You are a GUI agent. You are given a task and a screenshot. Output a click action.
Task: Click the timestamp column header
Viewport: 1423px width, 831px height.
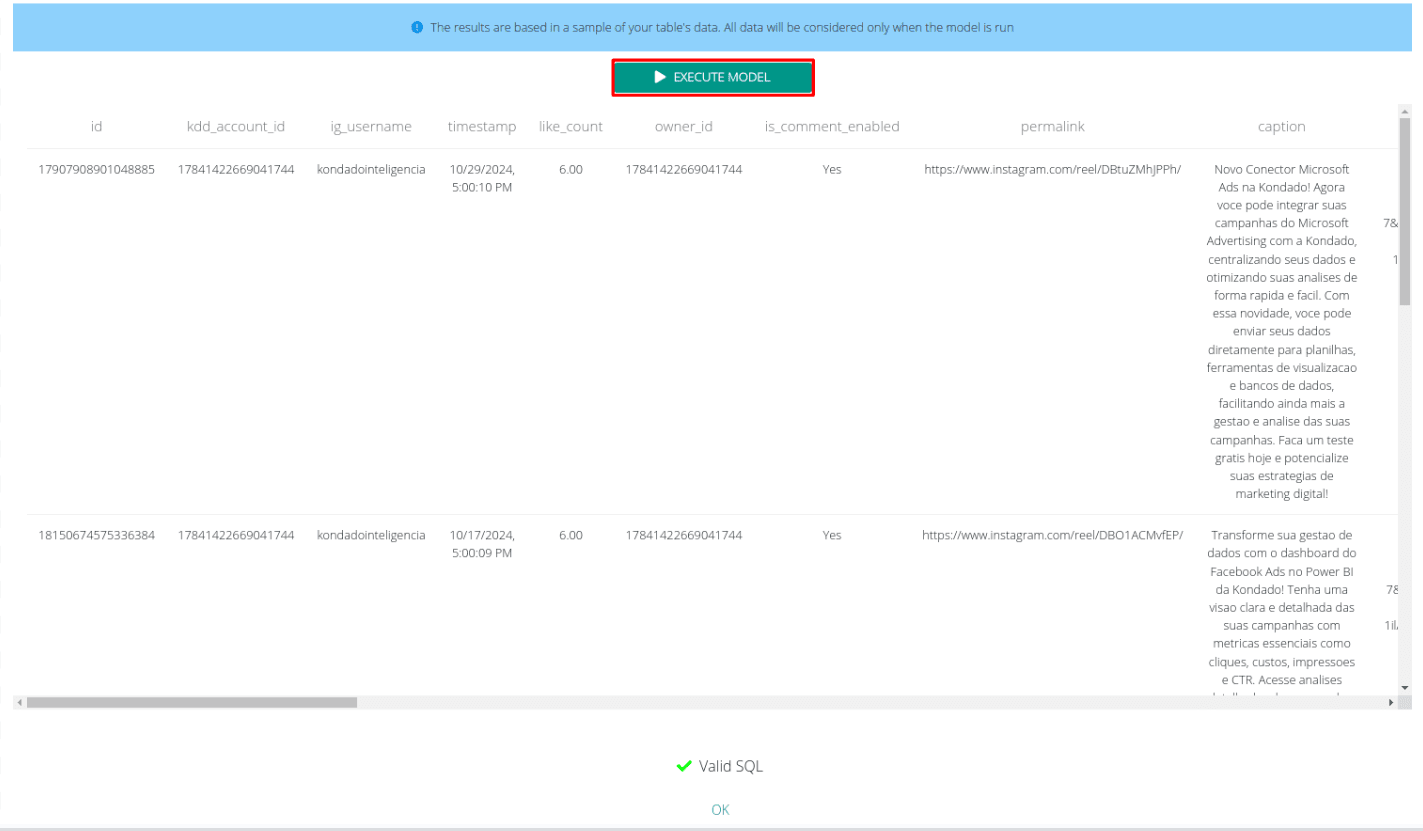pos(482,127)
